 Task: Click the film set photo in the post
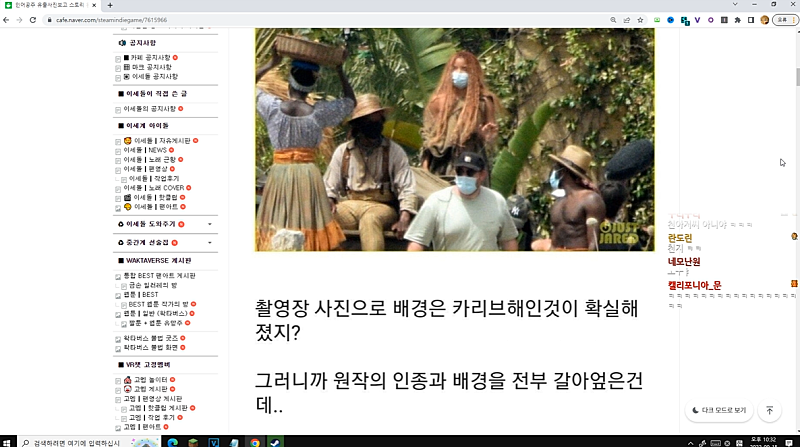click(455, 139)
